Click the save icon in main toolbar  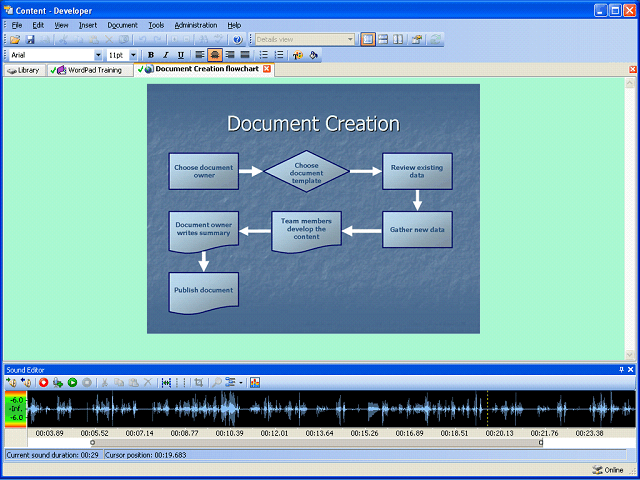pos(30,39)
